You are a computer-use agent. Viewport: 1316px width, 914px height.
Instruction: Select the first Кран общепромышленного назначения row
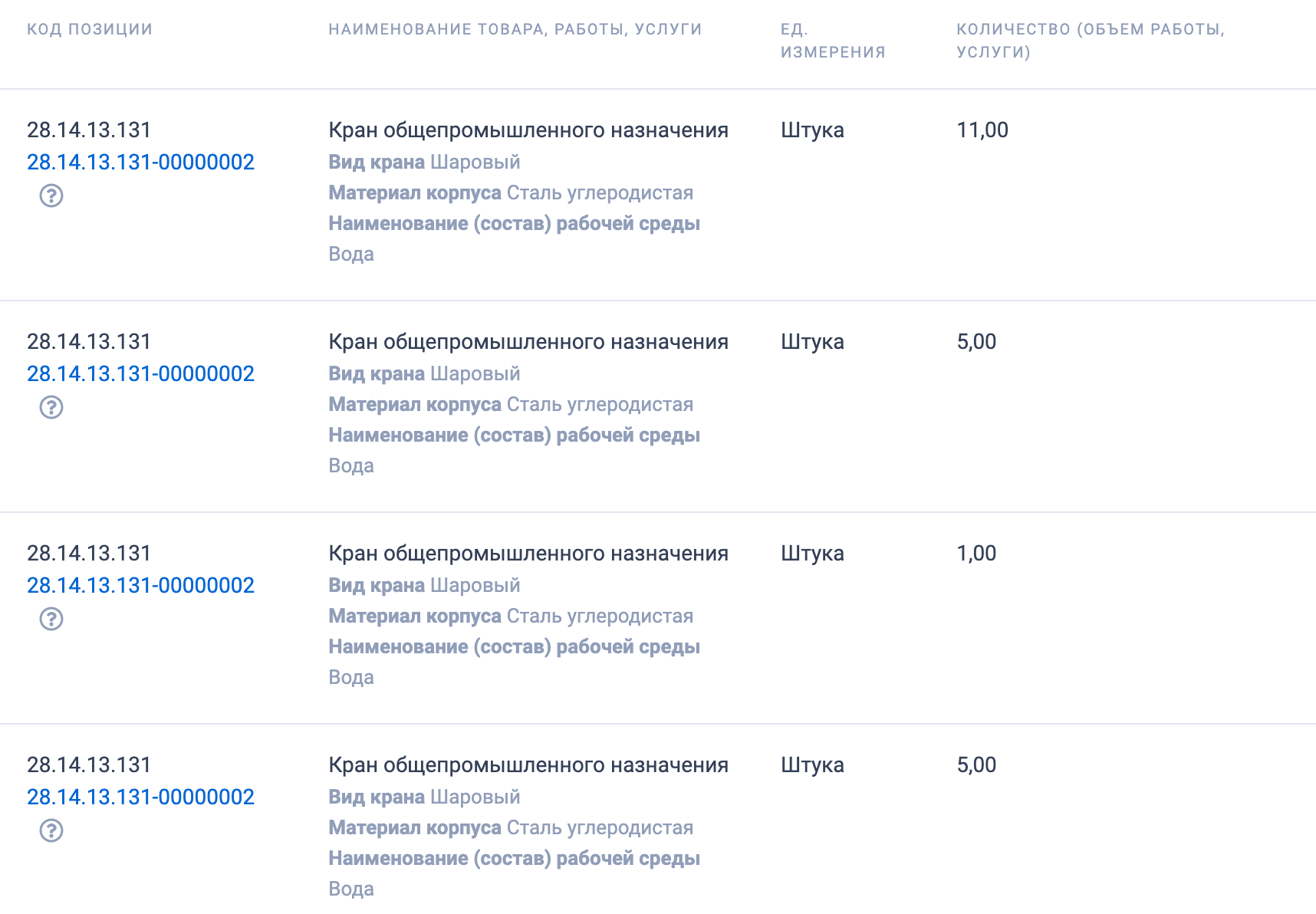click(x=528, y=130)
